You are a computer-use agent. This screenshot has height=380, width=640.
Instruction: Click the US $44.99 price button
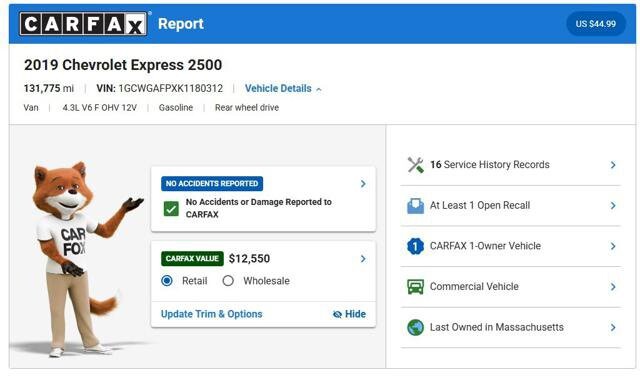[596, 24]
